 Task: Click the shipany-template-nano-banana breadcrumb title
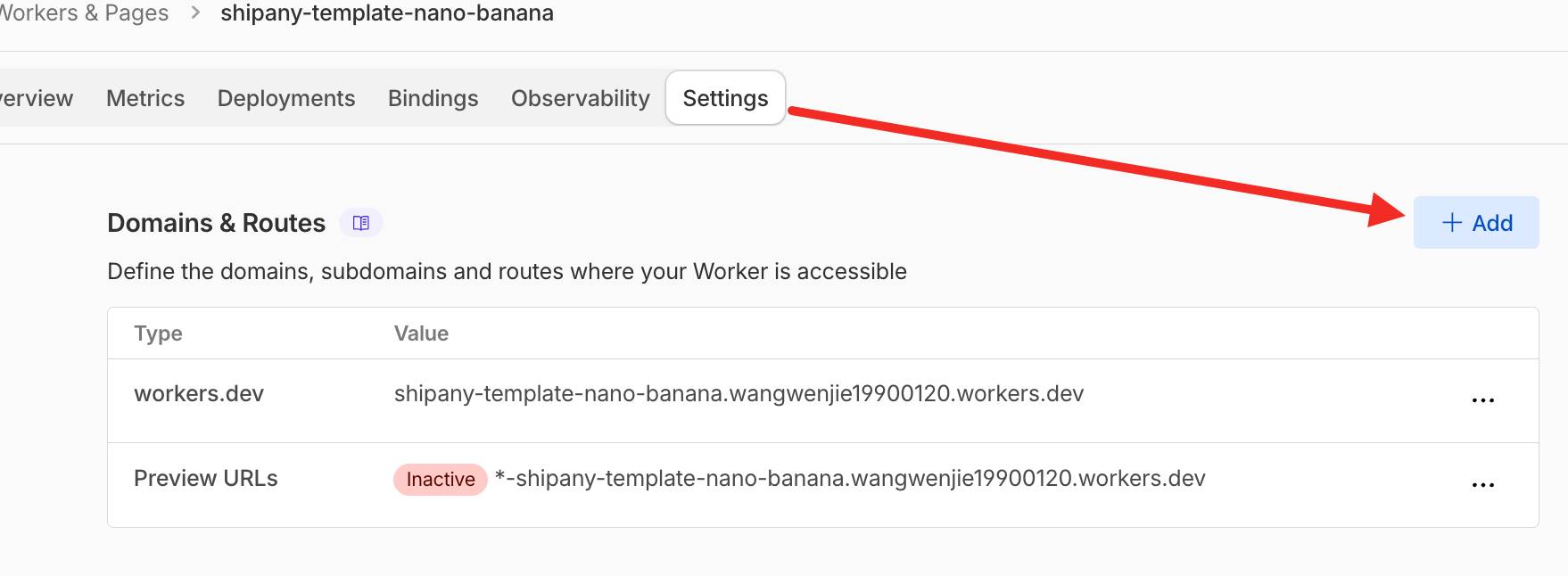tap(387, 13)
